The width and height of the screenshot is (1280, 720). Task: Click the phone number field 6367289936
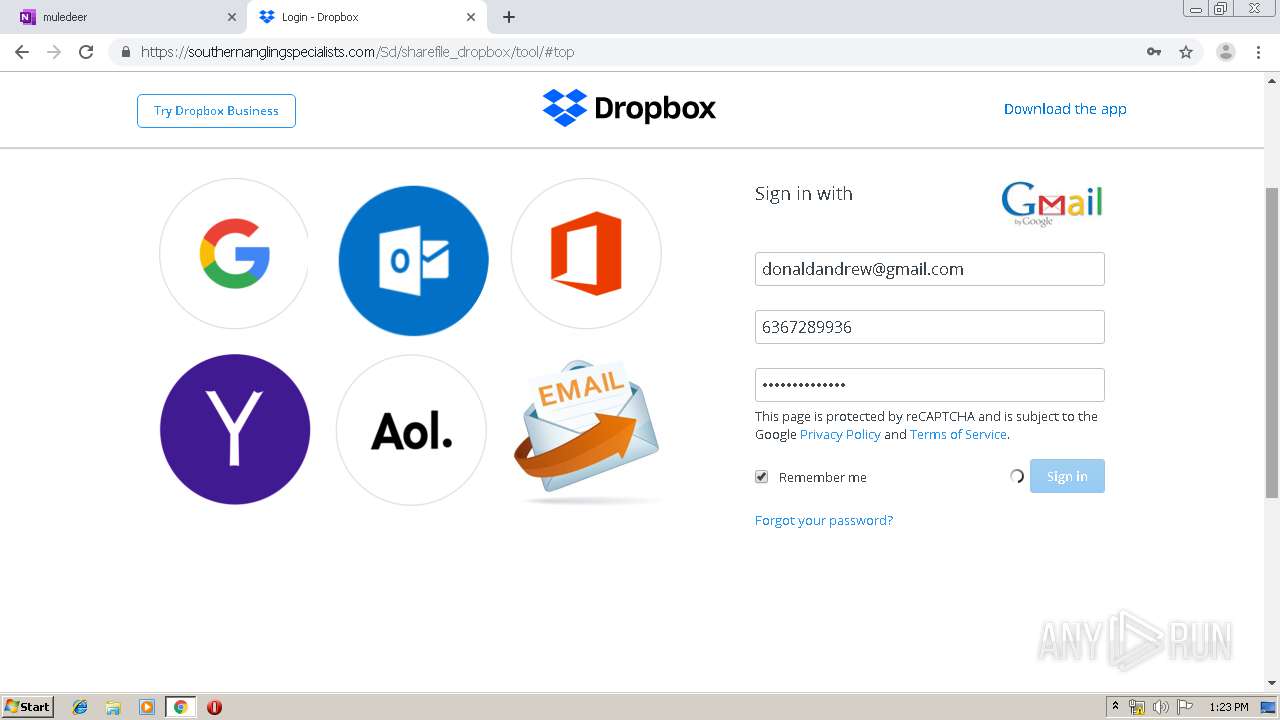tap(929, 327)
